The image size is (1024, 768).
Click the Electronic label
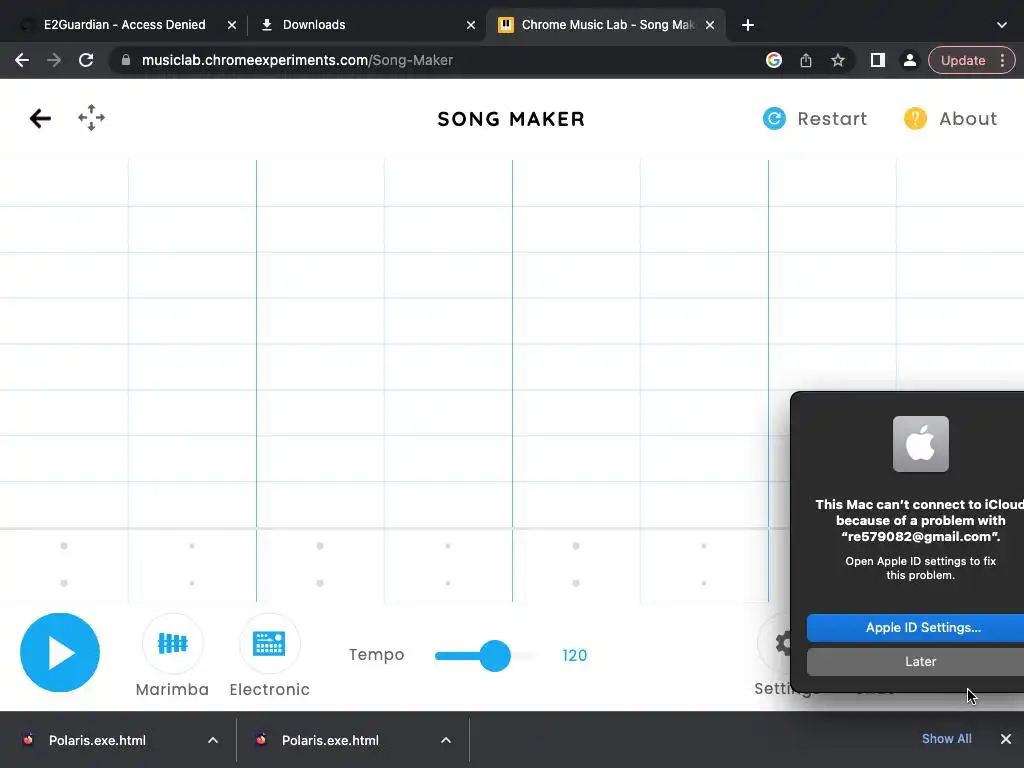pyautogui.click(x=269, y=690)
